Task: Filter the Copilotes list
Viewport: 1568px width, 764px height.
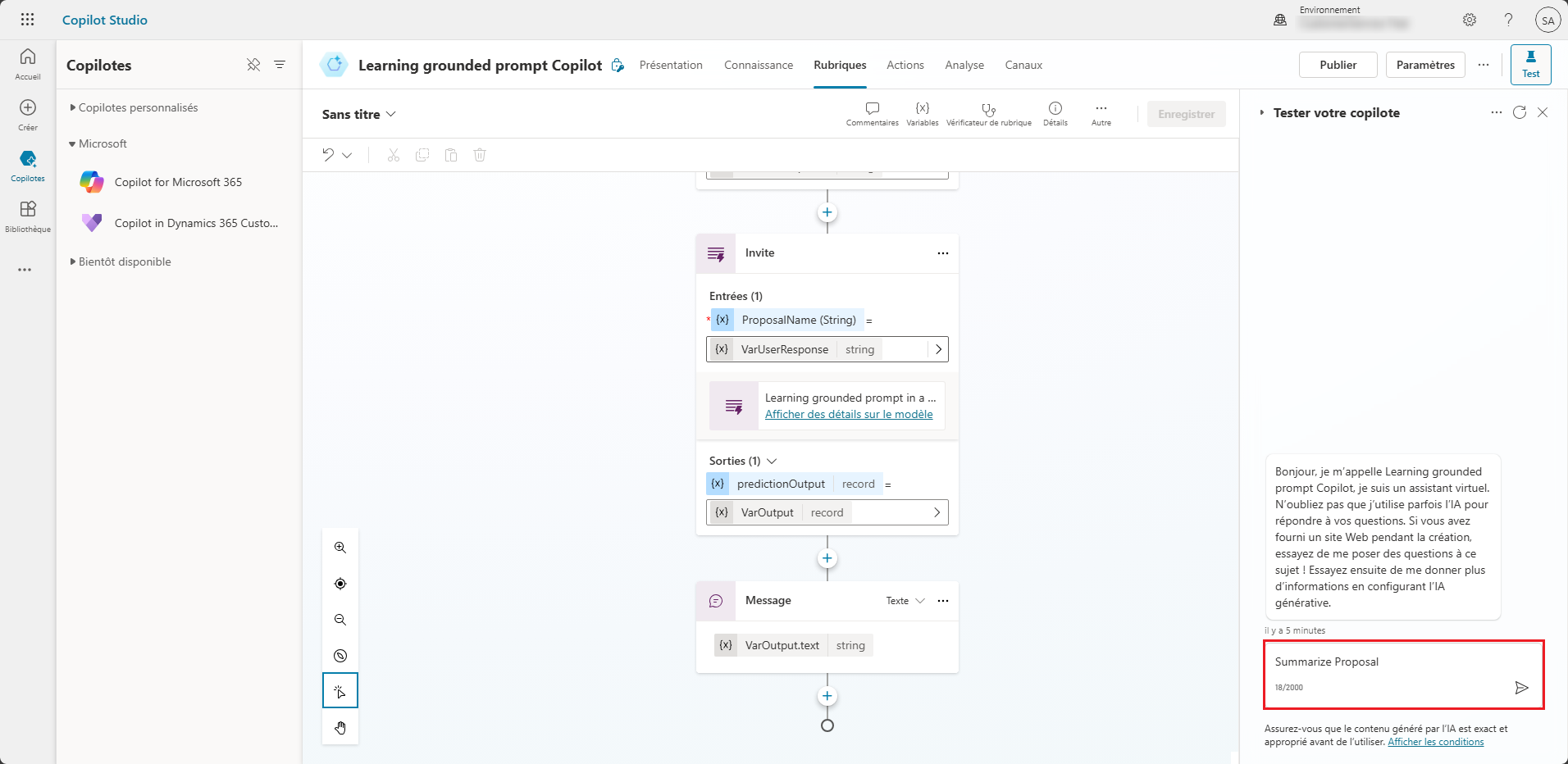Action: [280, 65]
